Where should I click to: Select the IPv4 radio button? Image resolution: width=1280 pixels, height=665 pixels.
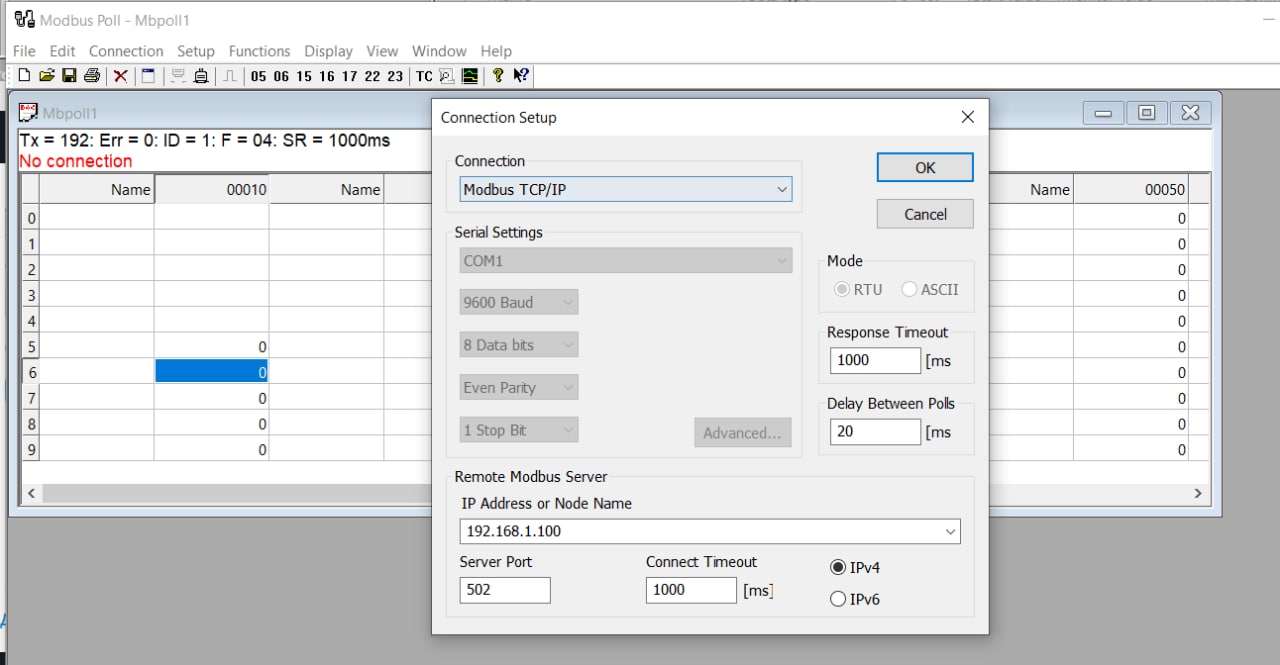838,567
